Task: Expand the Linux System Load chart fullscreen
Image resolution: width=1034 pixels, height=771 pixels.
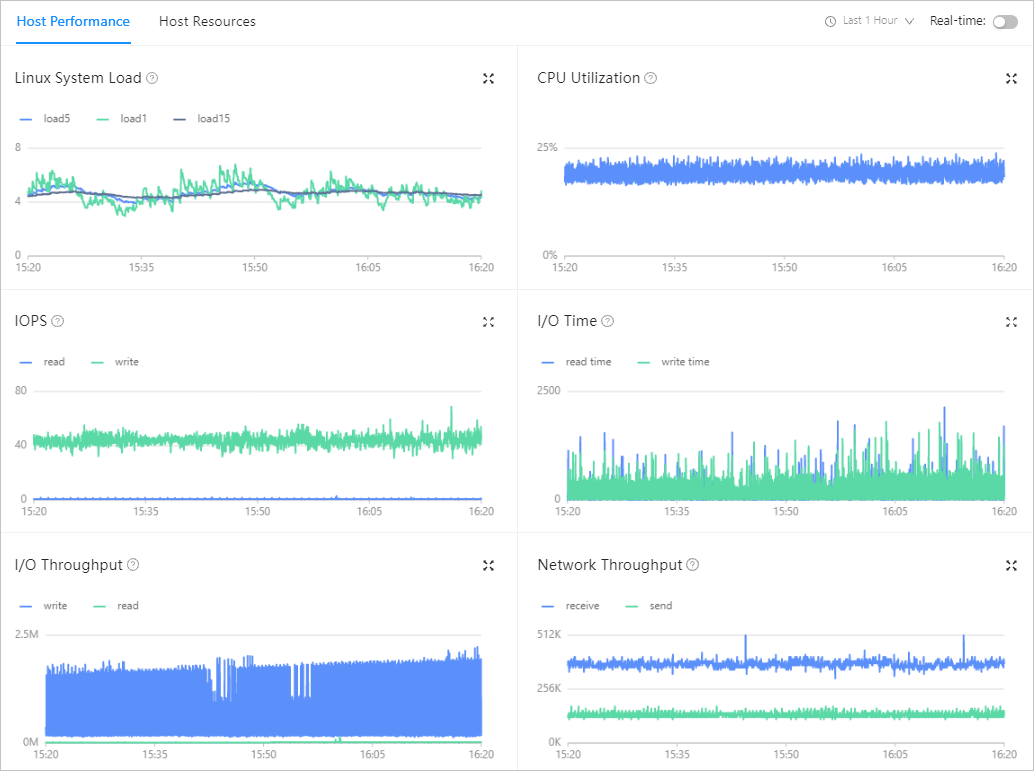Action: tap(488, 78)
